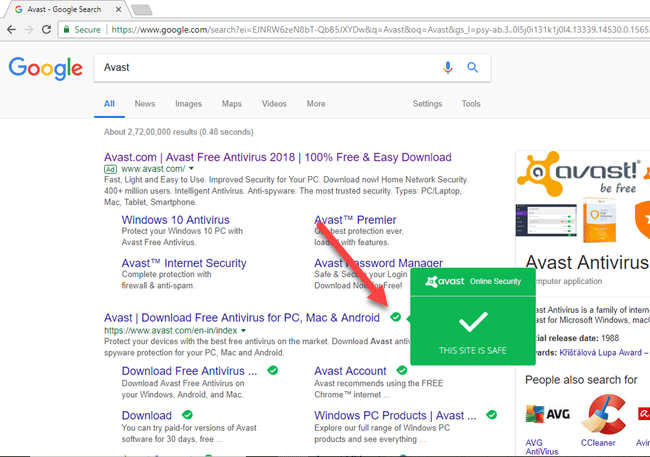Click safe checkmark next to Avast Download Free Antivirus for PC
Image resolution: width=650 pixels, height=457 pixels.
(395, 317)
